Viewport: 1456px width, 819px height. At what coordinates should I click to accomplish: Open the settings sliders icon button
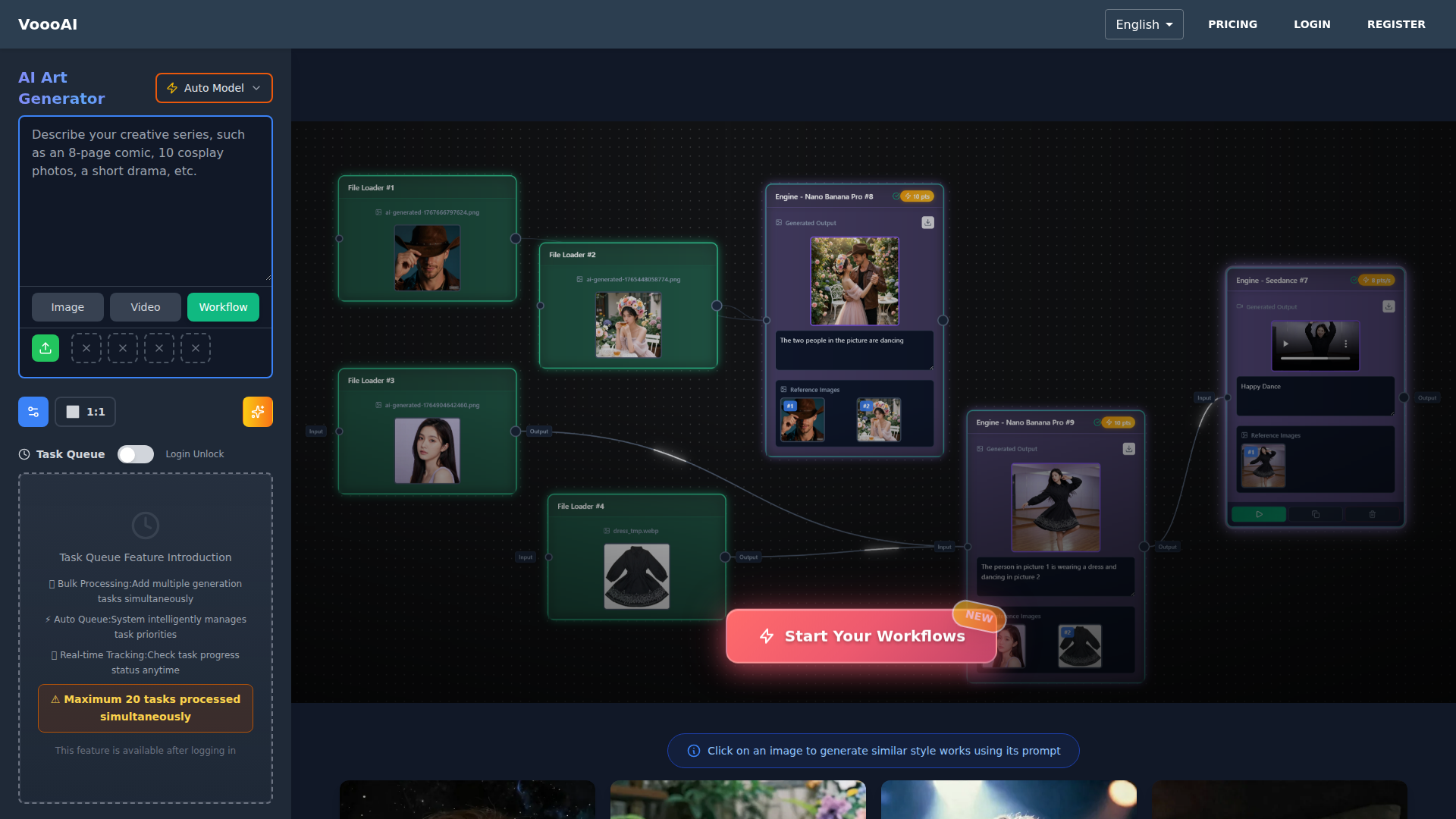pyautogui.click(x=33, y=412)
